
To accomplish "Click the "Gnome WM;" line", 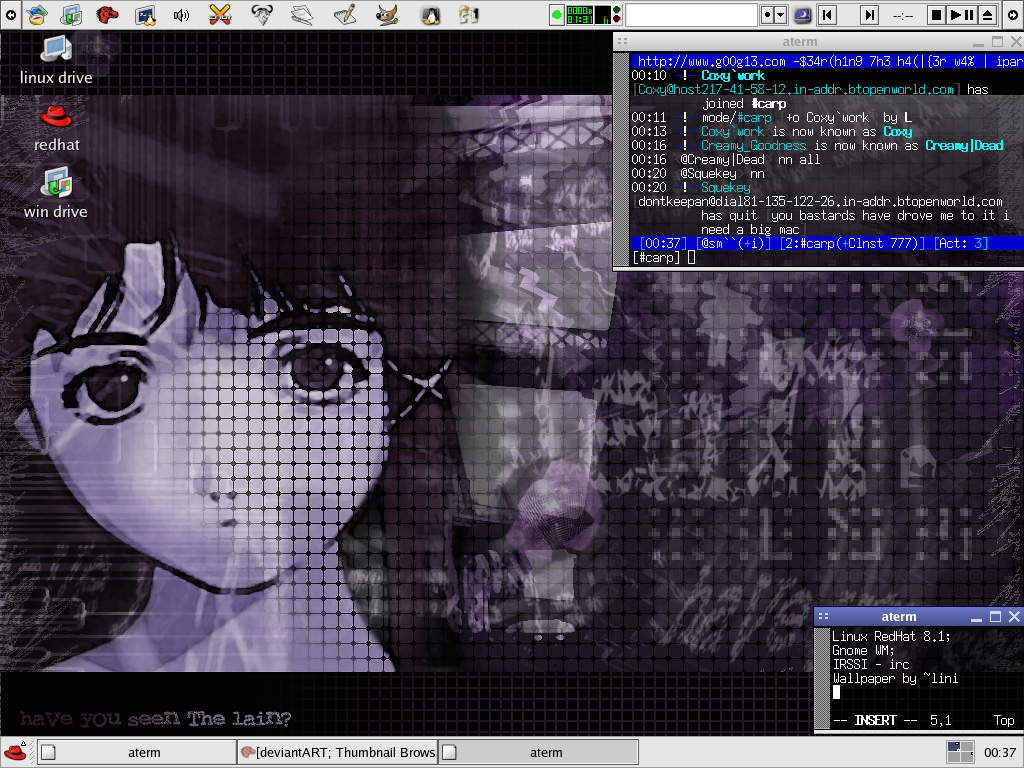I will (863, 650).
